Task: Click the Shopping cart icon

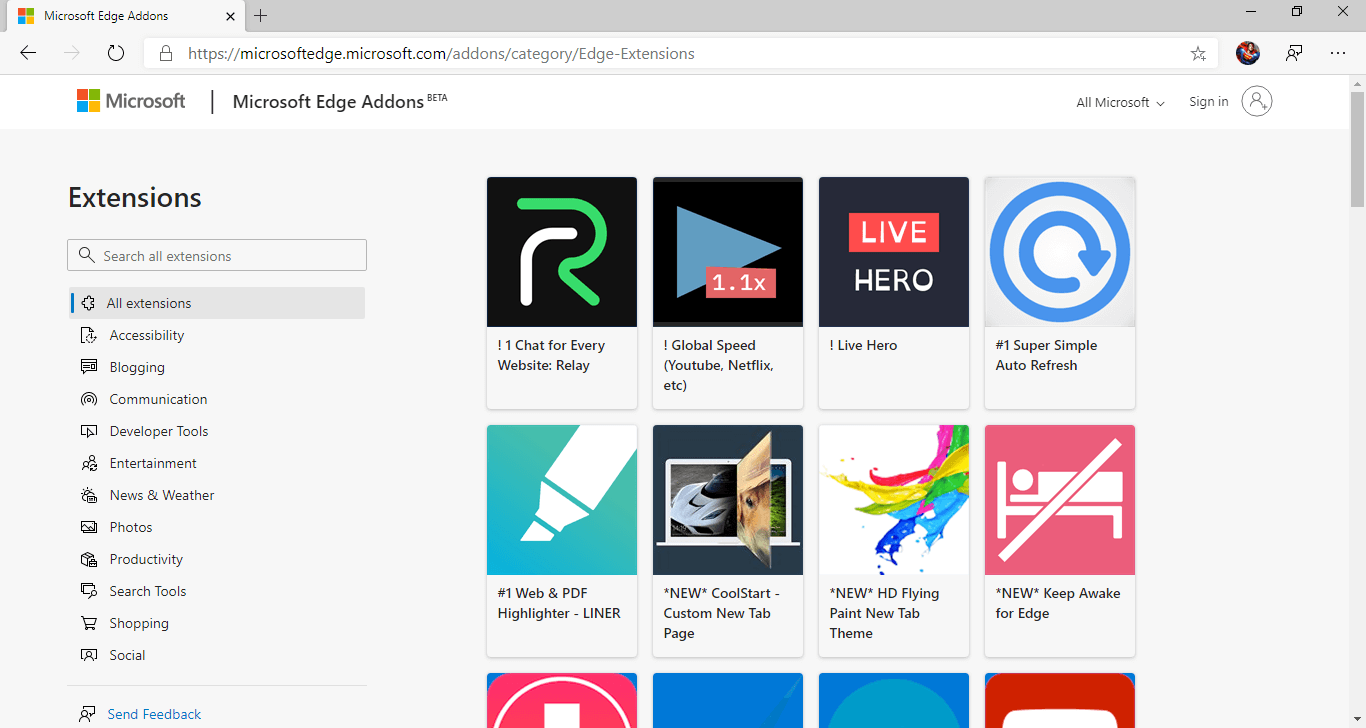Action: click(89, 623)
